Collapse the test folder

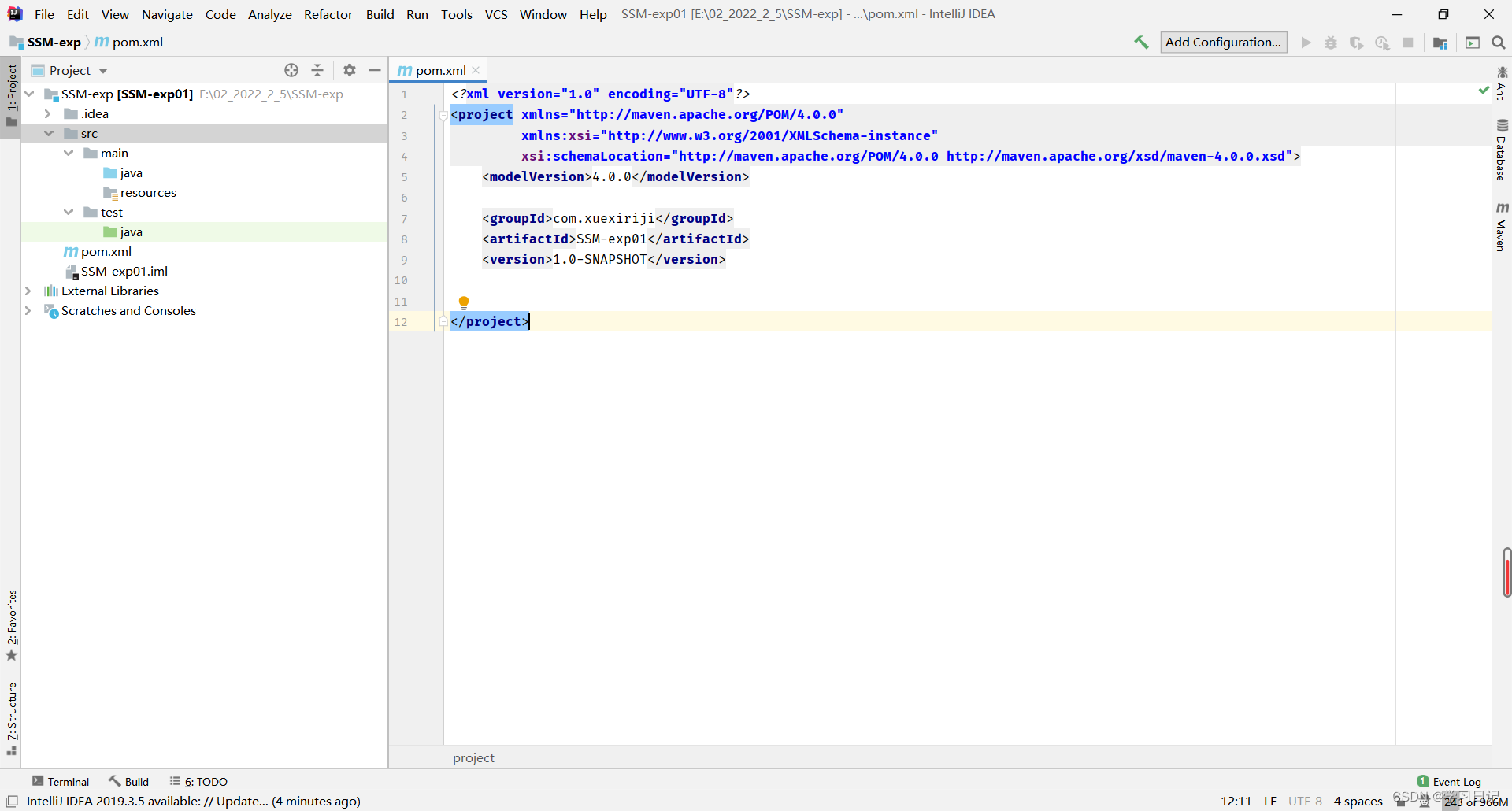tap(69, 212)
